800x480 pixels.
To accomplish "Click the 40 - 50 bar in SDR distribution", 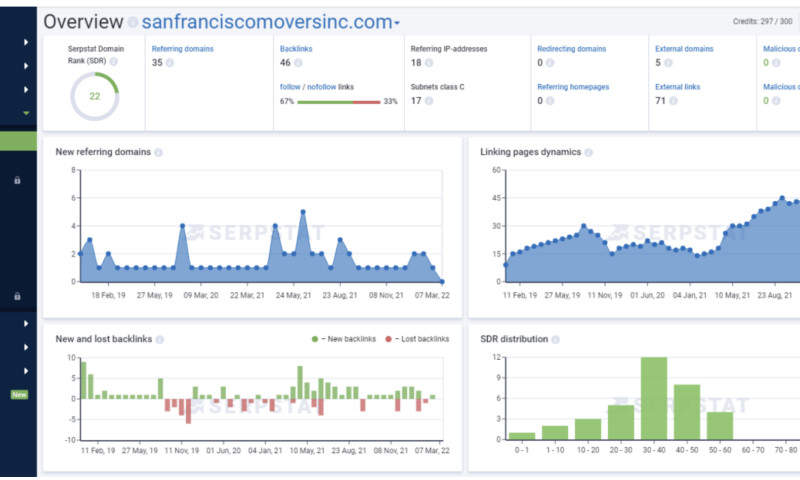I will [687, 412].
